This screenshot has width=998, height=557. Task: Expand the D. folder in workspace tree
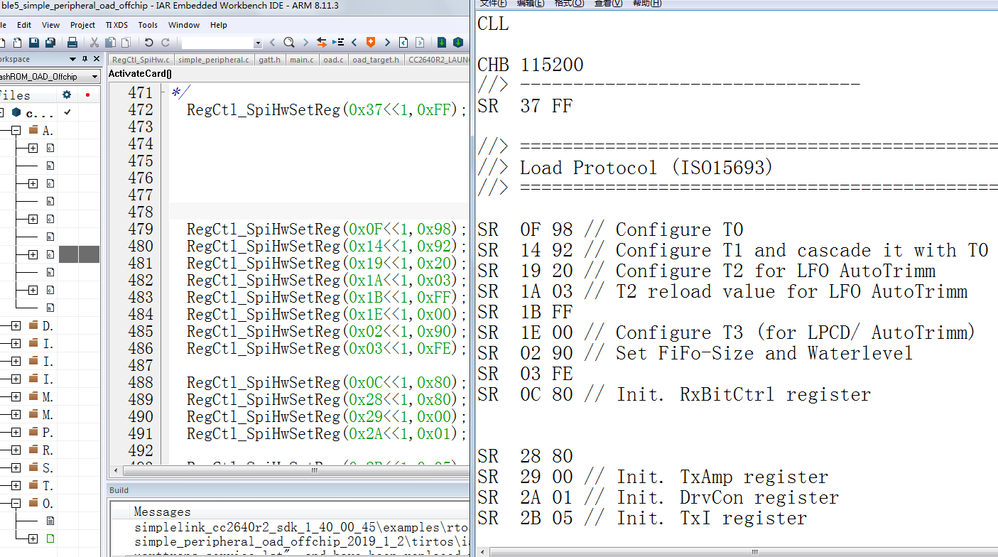click(x=16, y=326)
